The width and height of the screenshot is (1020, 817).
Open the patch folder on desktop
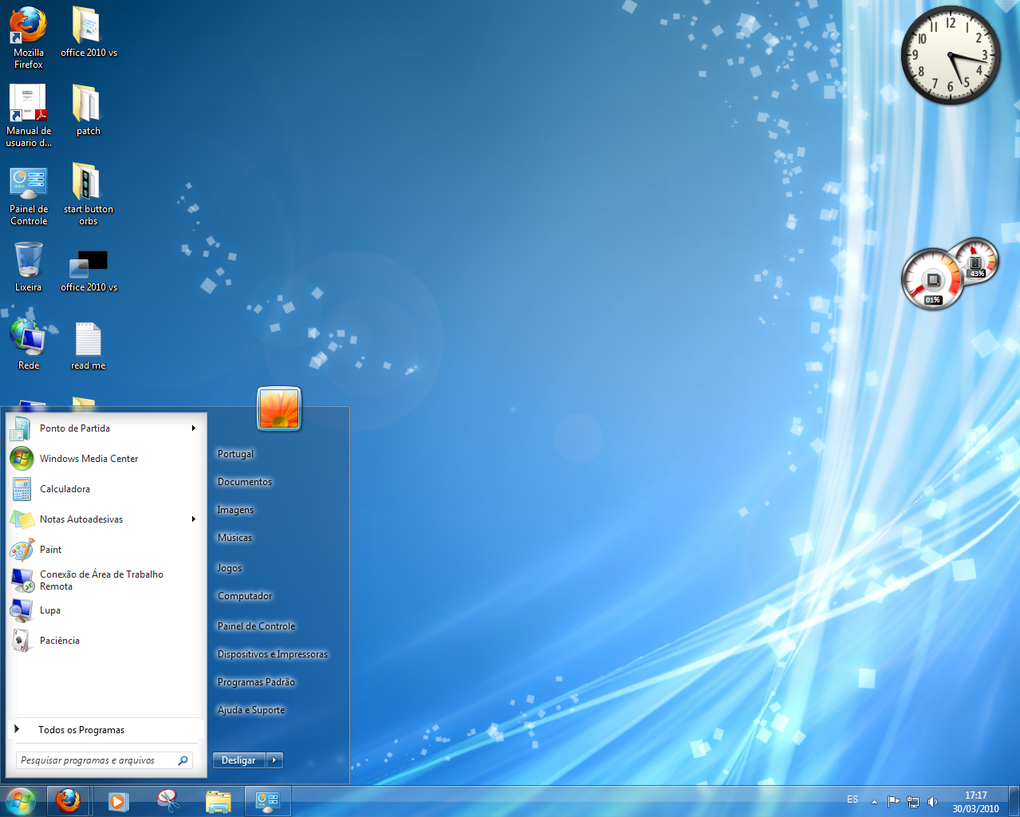tap(88, 110)
